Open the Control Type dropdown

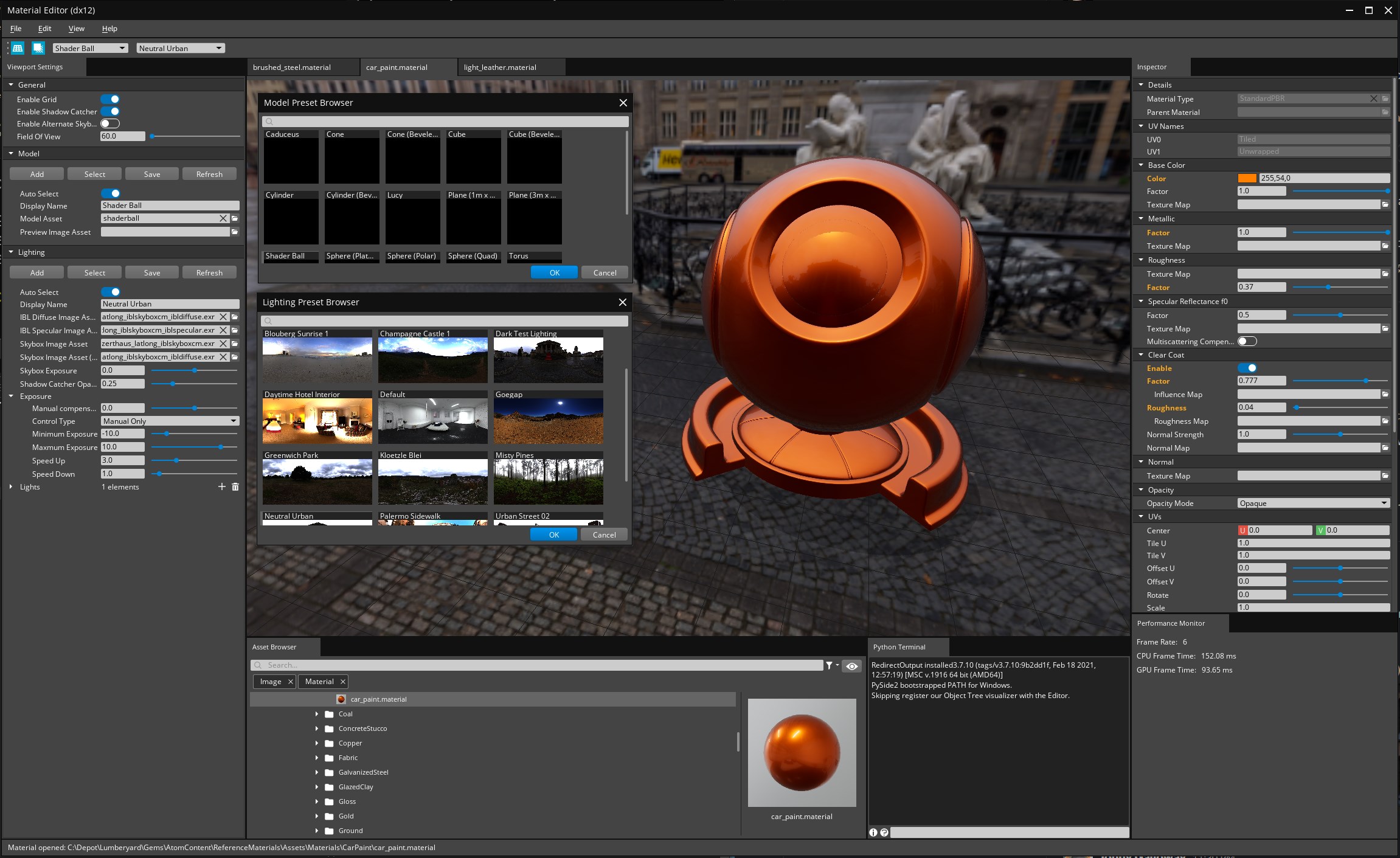click(169, 420)
